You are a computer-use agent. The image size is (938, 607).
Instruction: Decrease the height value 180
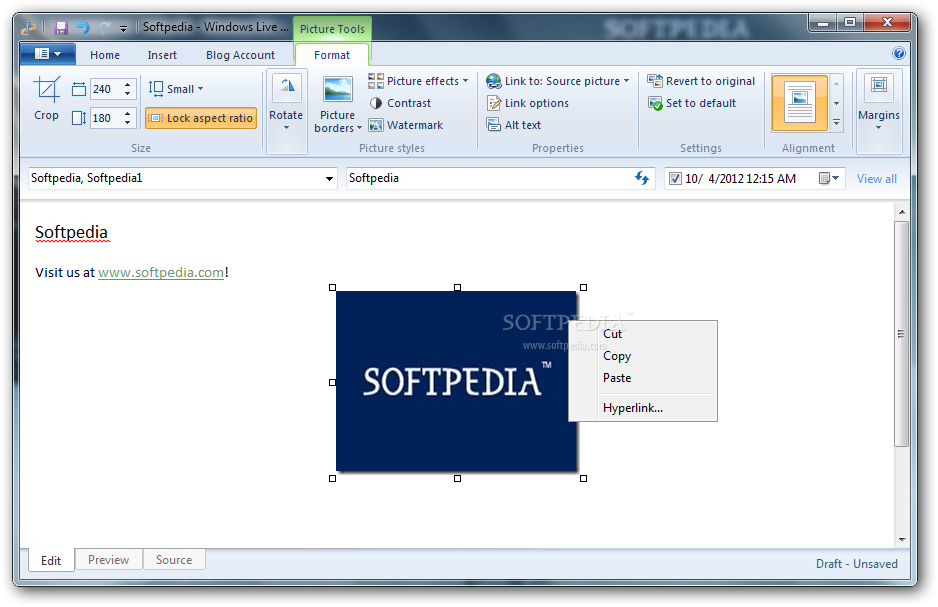(127, 123)
